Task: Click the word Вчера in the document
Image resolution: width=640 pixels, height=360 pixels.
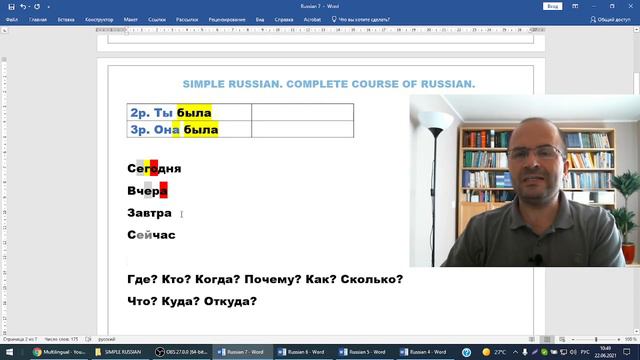Action: point(147,191)
